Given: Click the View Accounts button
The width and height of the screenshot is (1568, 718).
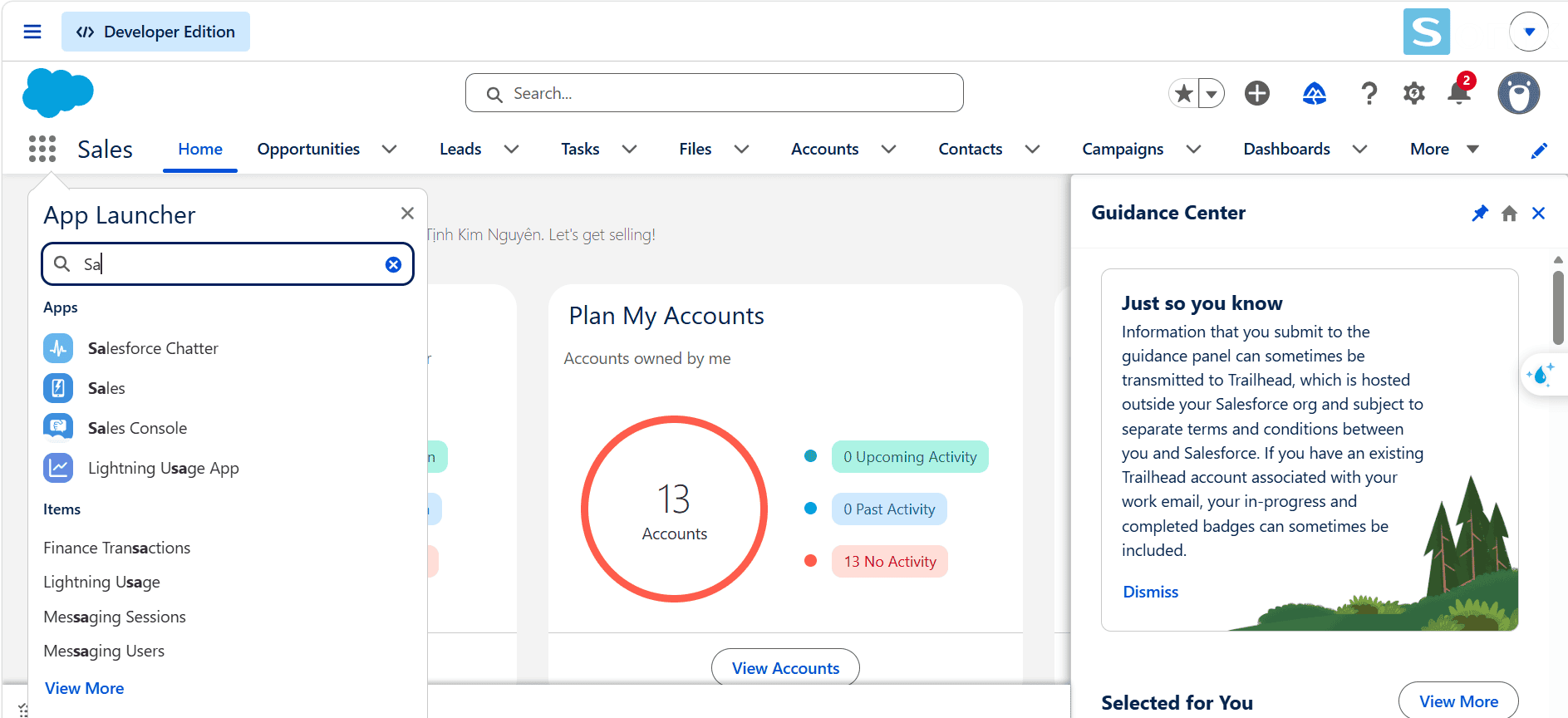Looking at the screenshot, I should point(785,668).
